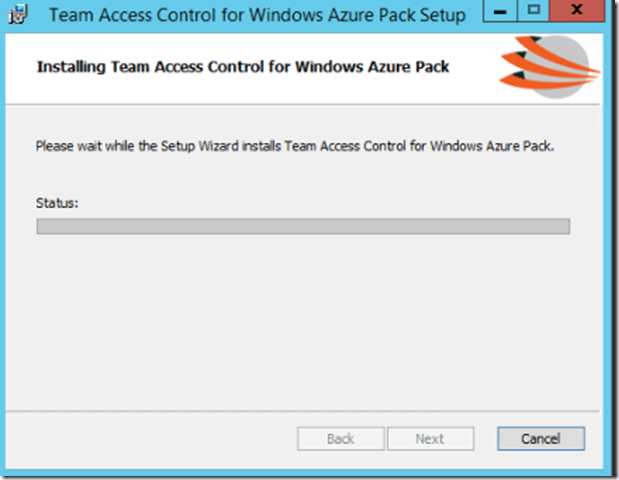Viewport: 619px width, 480px height.
Task: Click the bold "Installing Team Access Control" heading
Action: pyautogui.click(x=243, y=68)
